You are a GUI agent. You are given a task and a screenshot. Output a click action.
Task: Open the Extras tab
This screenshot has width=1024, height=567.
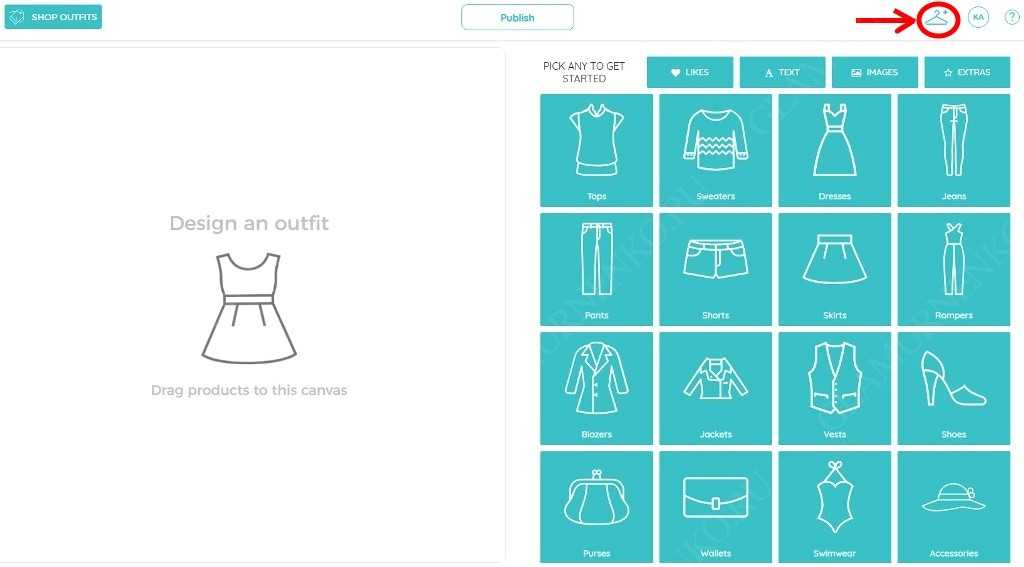[967, 72]
